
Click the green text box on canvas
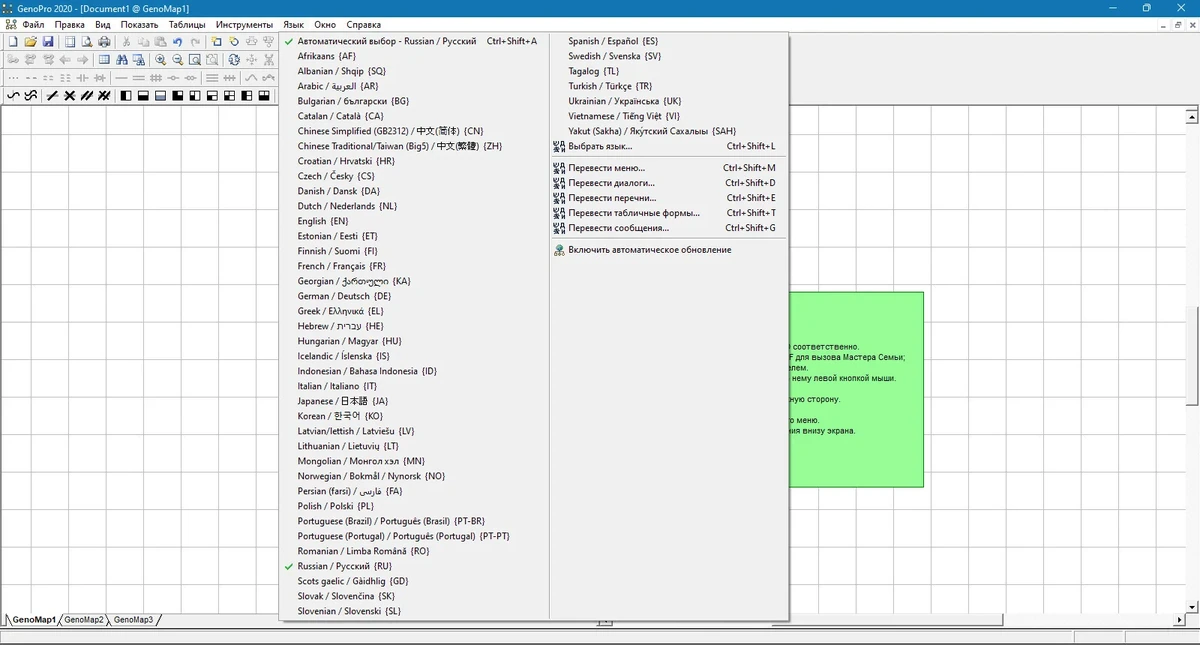(856, 390)
